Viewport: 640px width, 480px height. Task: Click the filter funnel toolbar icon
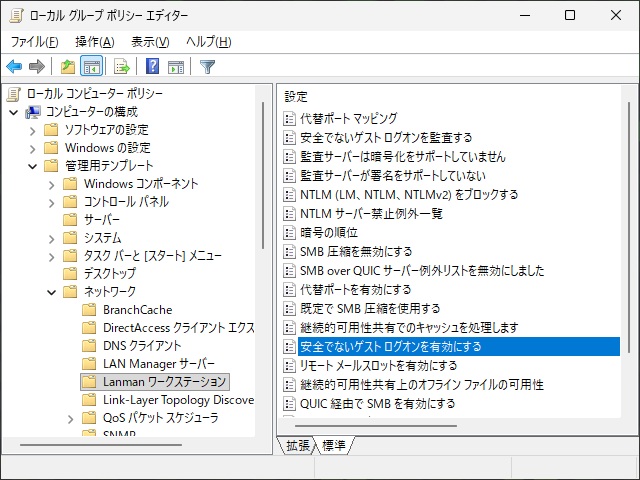click(x=207, y=67)
